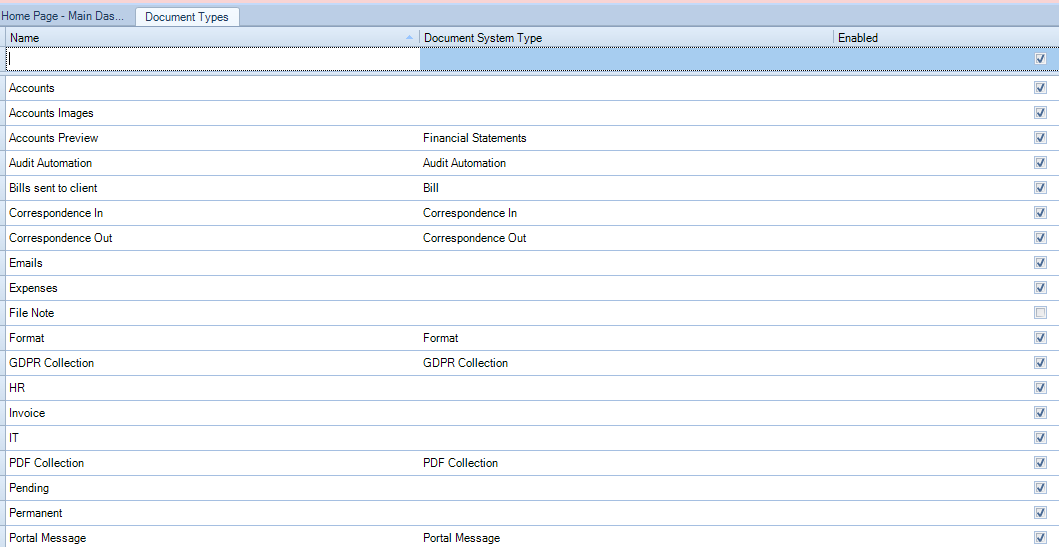Click the Name column sort arrow
1059x547 pixels.
coord(409,38)
